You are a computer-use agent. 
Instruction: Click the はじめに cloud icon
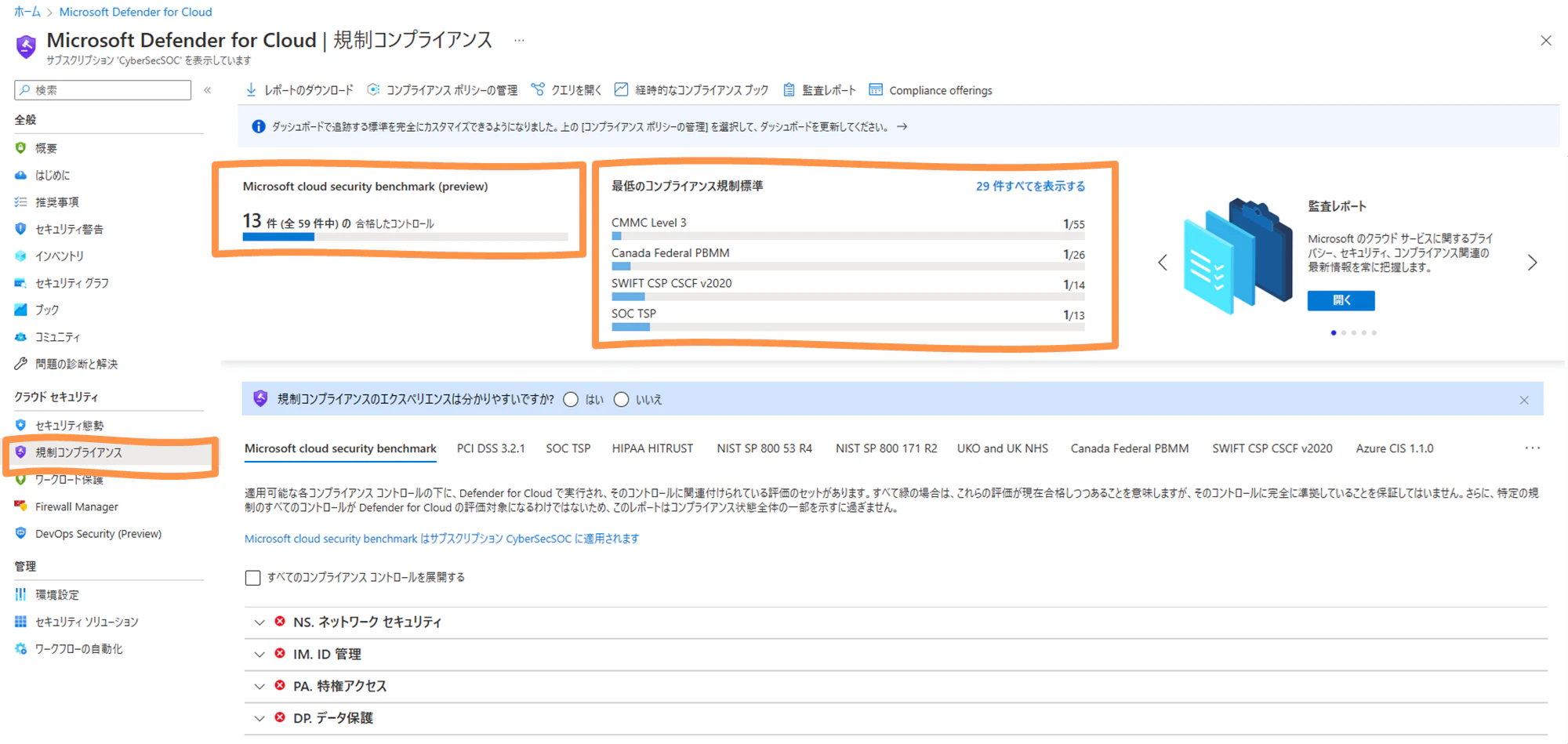(21, 175)
